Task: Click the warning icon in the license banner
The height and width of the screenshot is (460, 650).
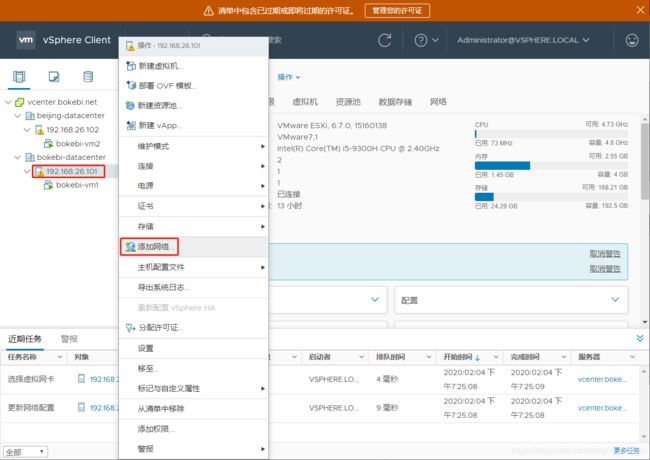Action: pos(209,11)
